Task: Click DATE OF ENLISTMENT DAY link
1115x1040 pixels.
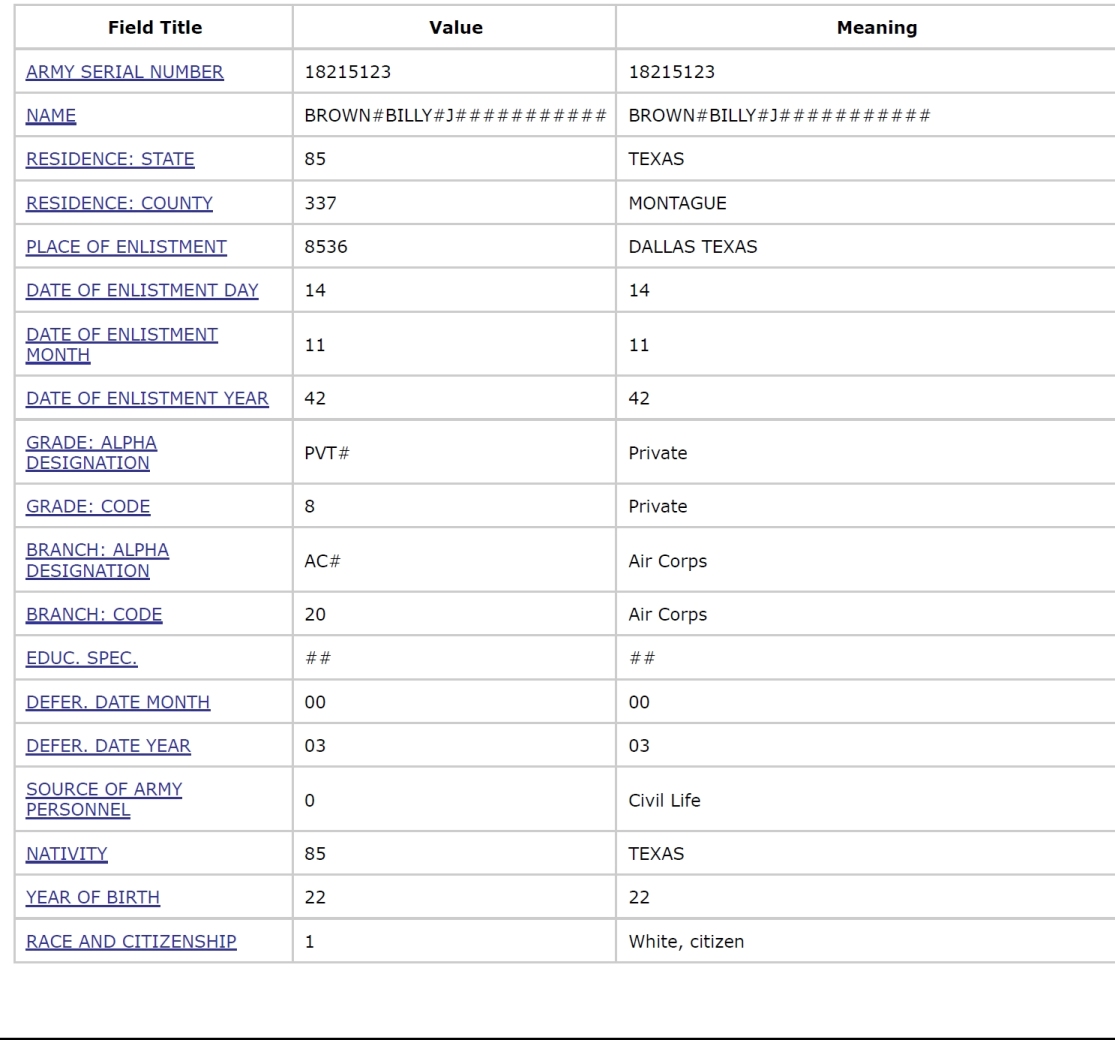Action: point(142,291)
